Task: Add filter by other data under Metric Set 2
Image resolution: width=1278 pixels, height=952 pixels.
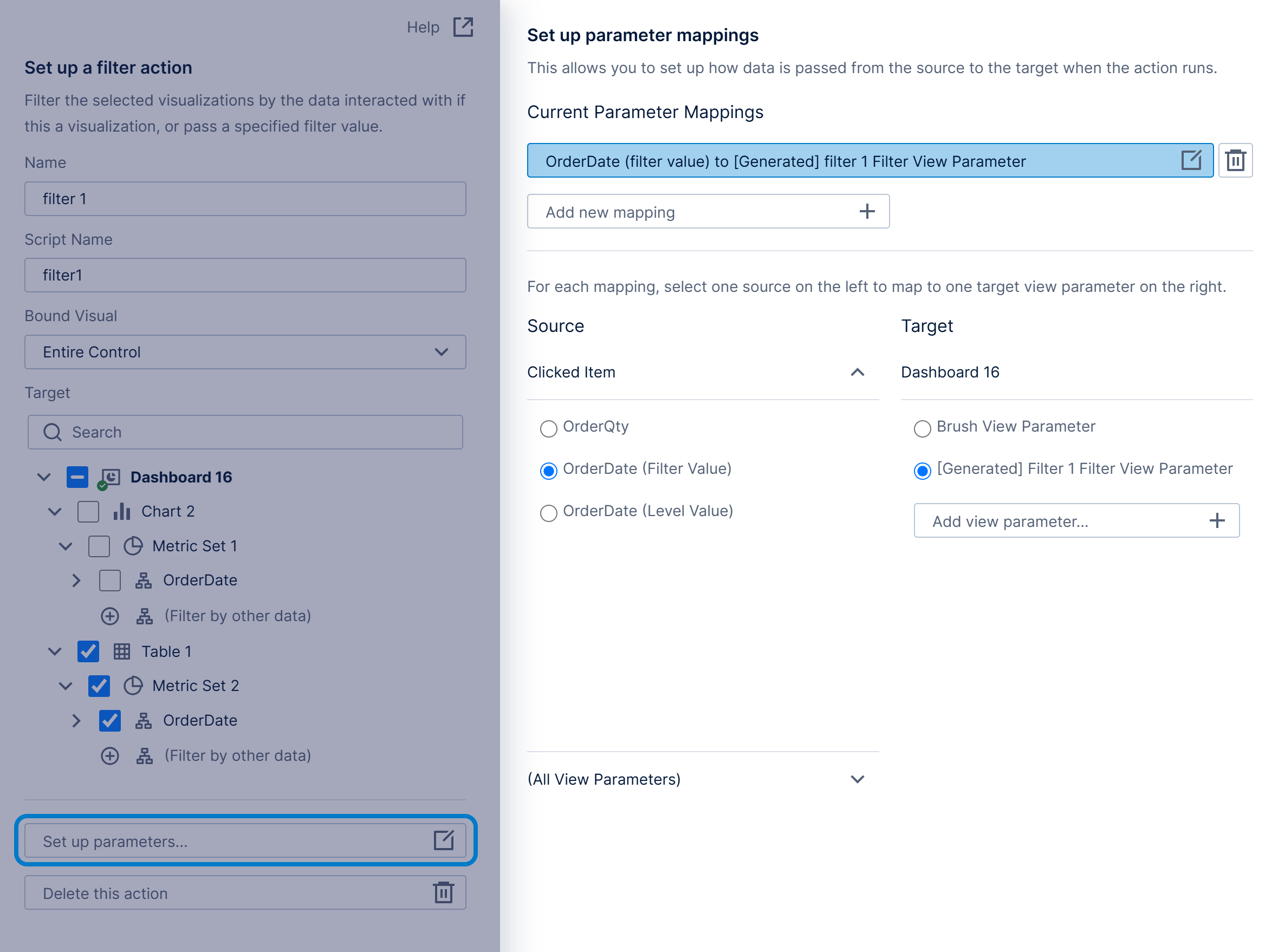Action: pyautogui.click(x=109, y=755)
